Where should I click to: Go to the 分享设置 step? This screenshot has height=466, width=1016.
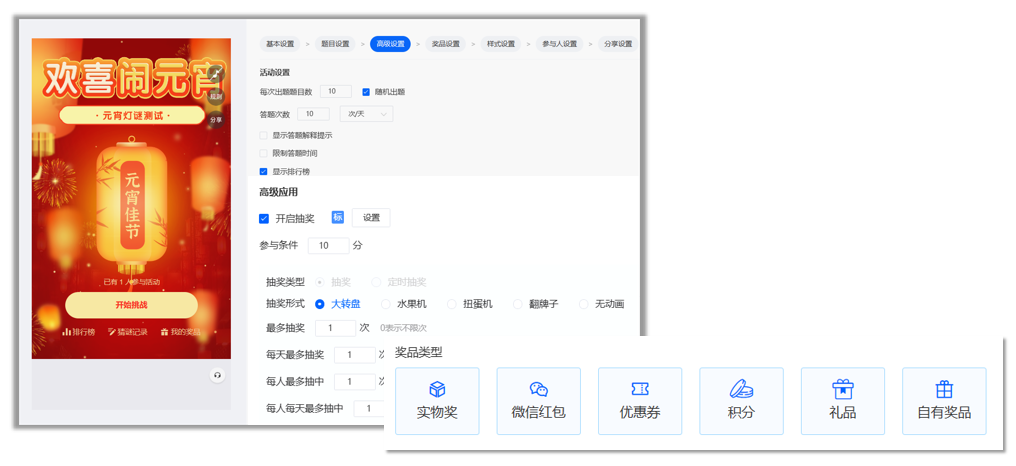(618, 44)
